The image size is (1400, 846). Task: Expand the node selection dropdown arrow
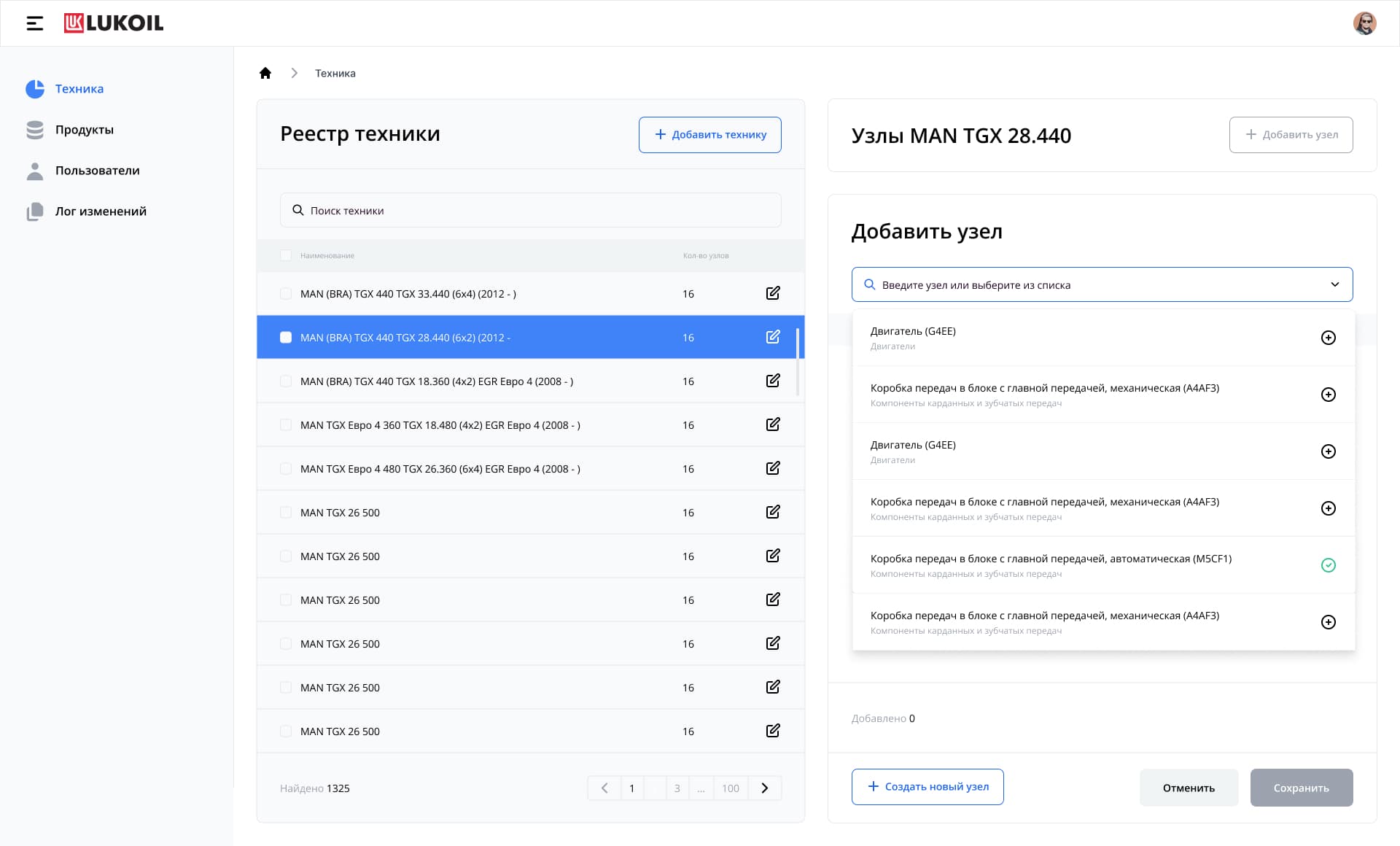pos(1334,284)
